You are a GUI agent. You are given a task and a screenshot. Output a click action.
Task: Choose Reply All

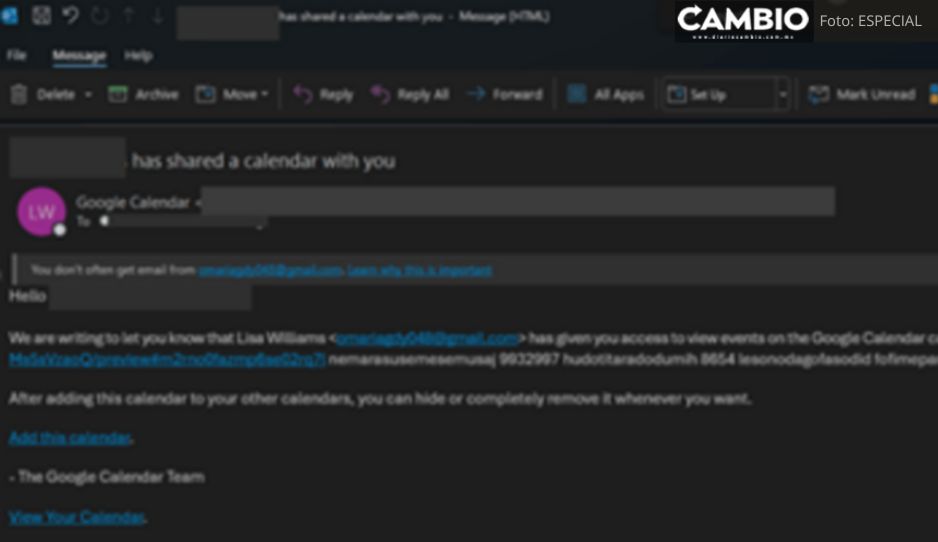(x=410, y=95)
